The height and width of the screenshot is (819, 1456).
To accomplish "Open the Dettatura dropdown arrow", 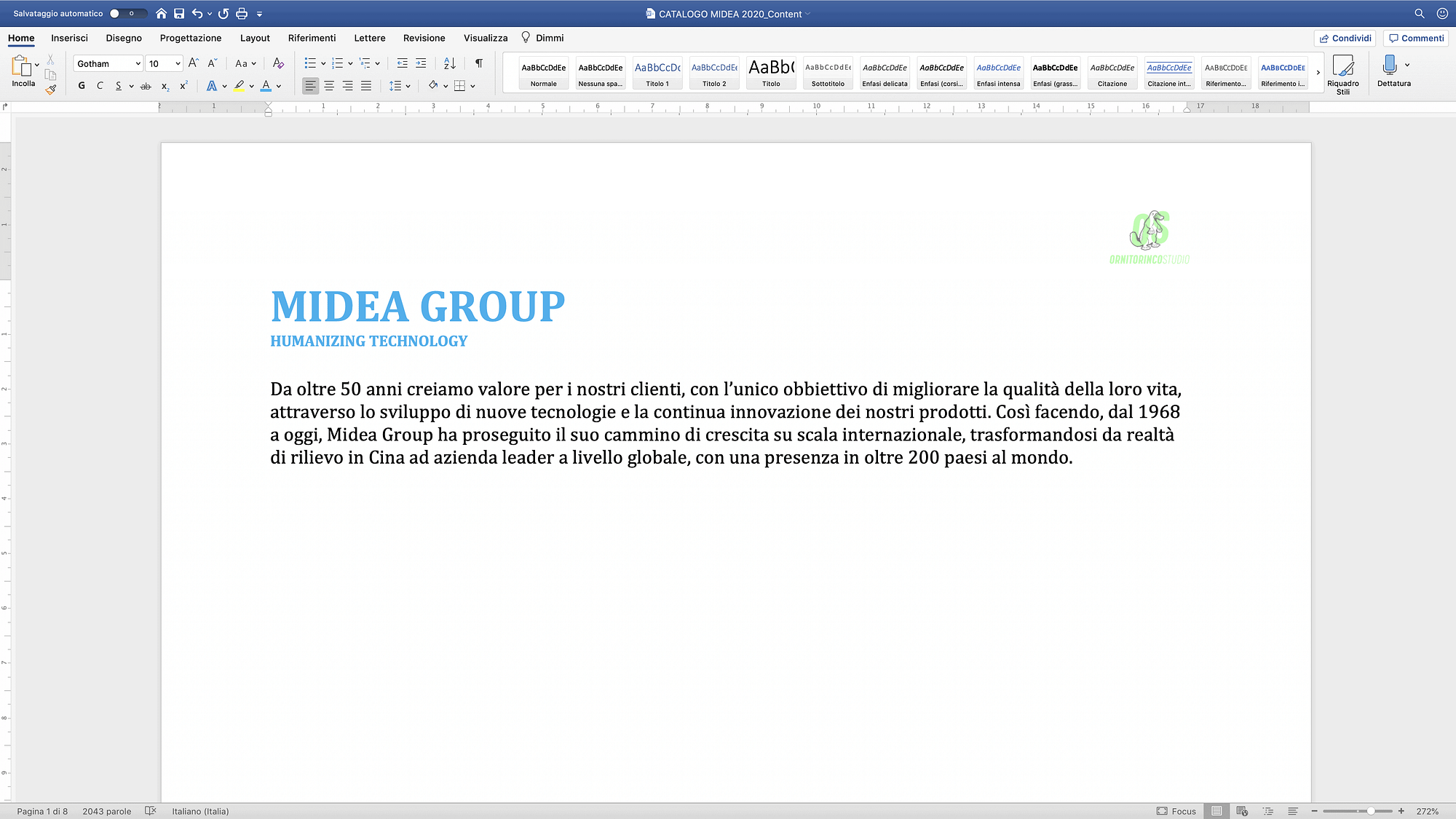I will click(x=1407, y=65).
